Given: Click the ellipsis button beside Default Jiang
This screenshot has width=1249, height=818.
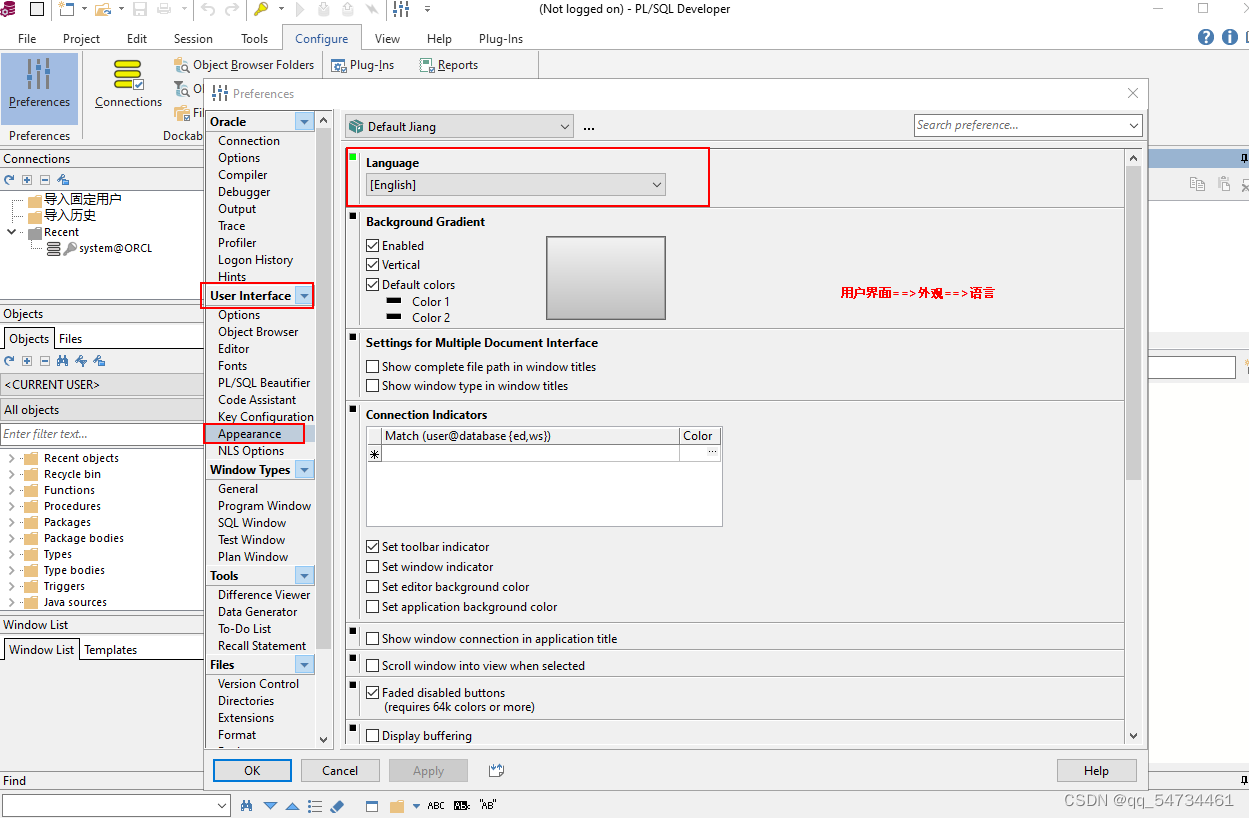Looking at the screenshot, I should coord(589,127).
